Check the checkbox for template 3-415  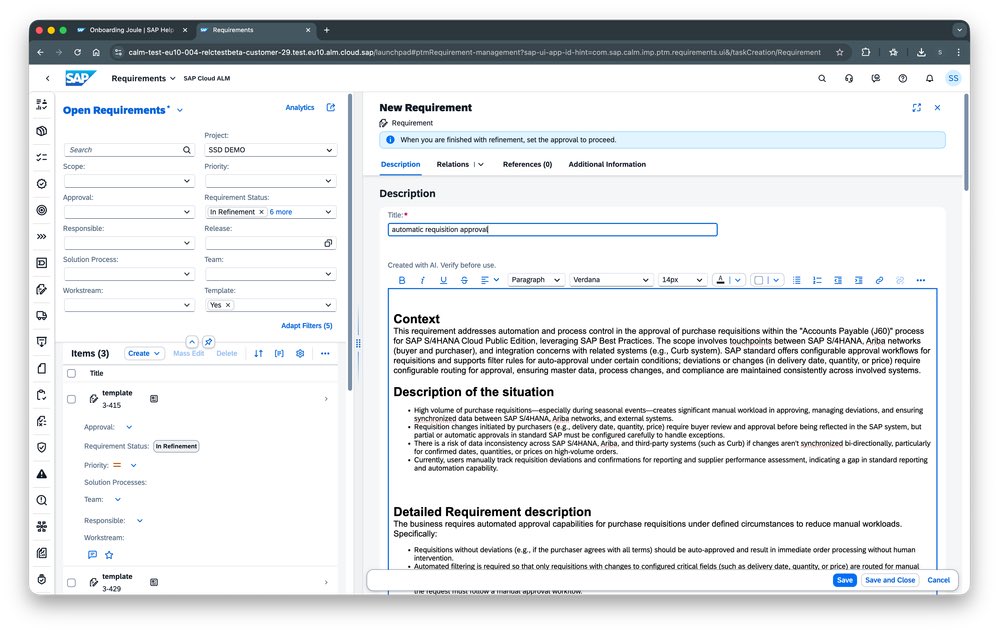pyautogui.click(x=70, y=399)
